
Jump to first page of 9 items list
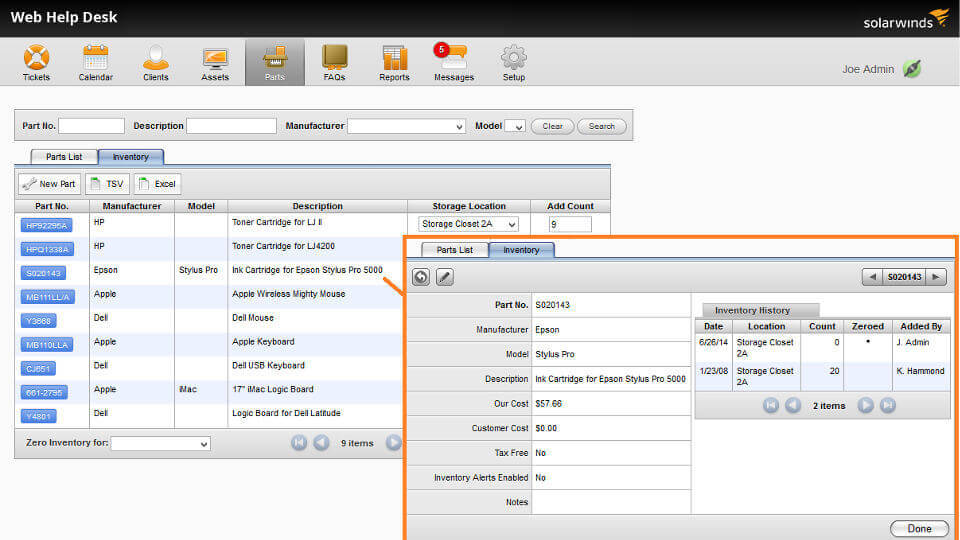tap(299, 443)
